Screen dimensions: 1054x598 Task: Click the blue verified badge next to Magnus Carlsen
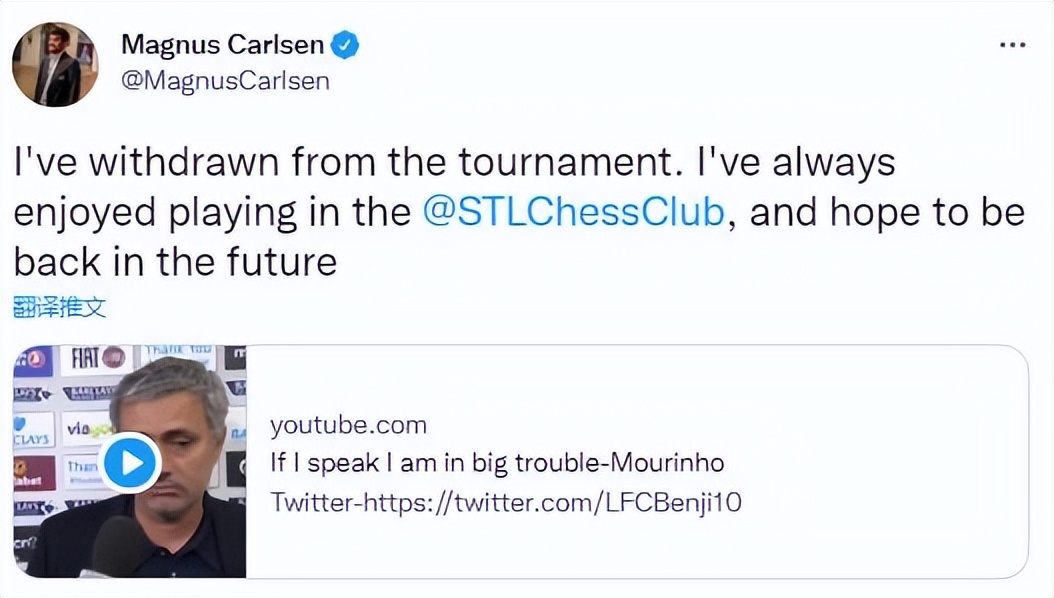[x=343, y=44]
